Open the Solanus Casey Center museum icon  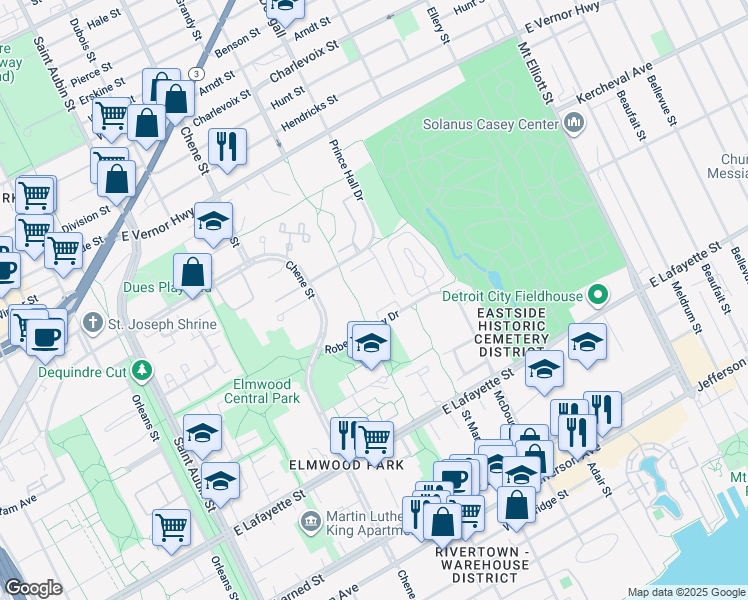574,123
